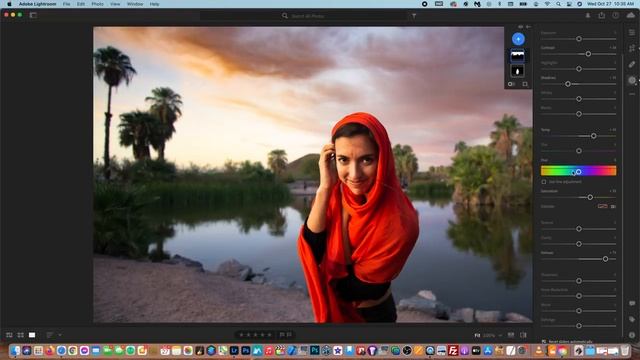Image resolution: width=640 pixels, height=360 pixels.
Task: Click the arrow icon atop the masks panel
Action: point(528,27)
